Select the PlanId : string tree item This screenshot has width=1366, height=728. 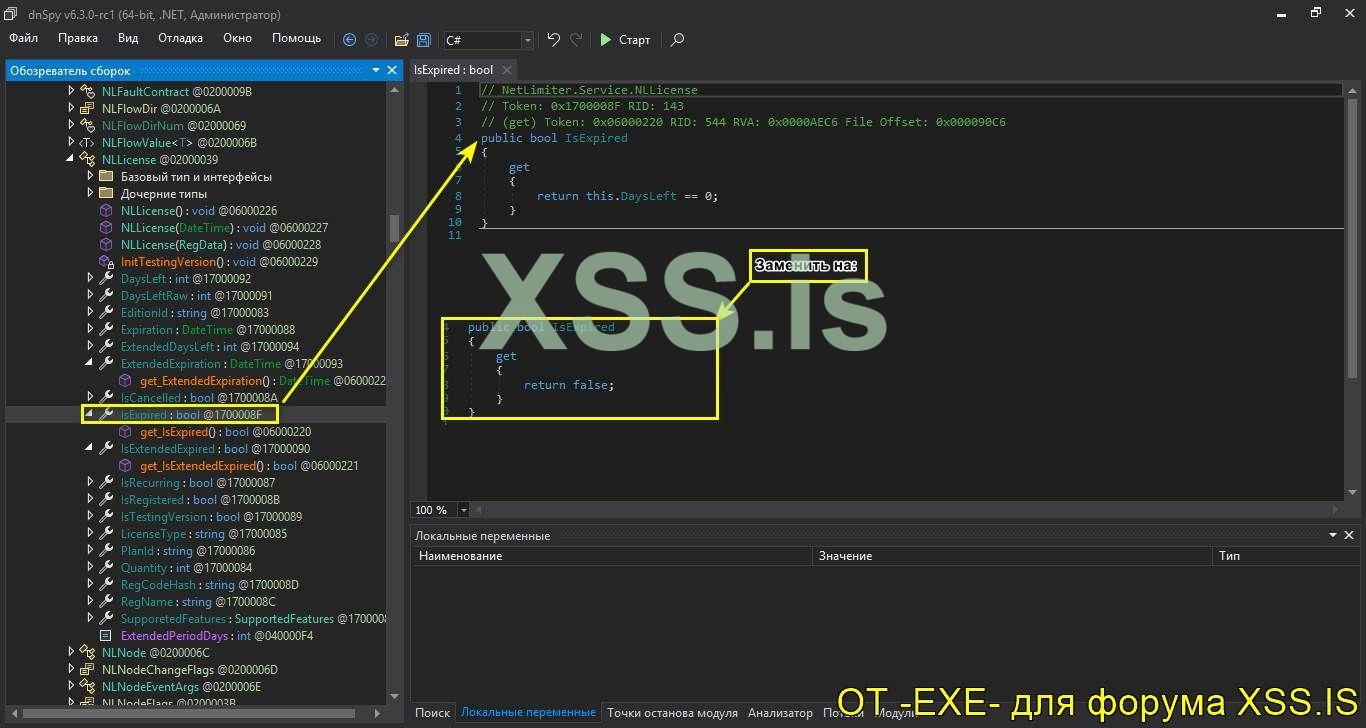(x=188, y=550)
